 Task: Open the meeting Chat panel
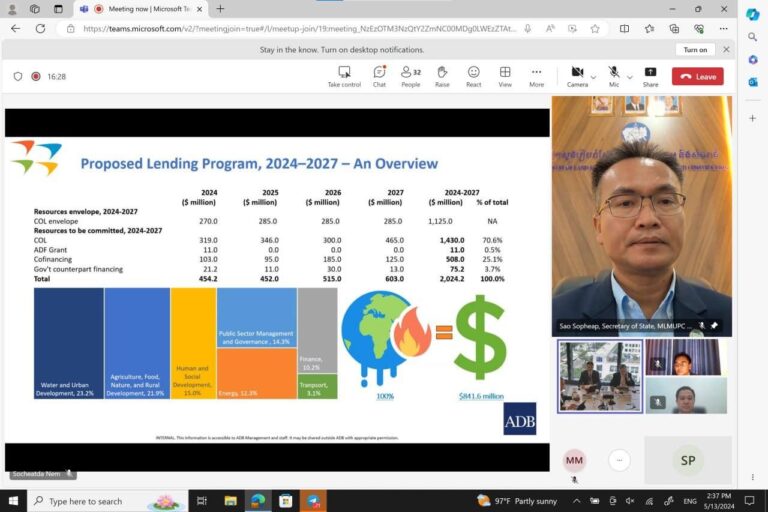[x=379, y=77]
